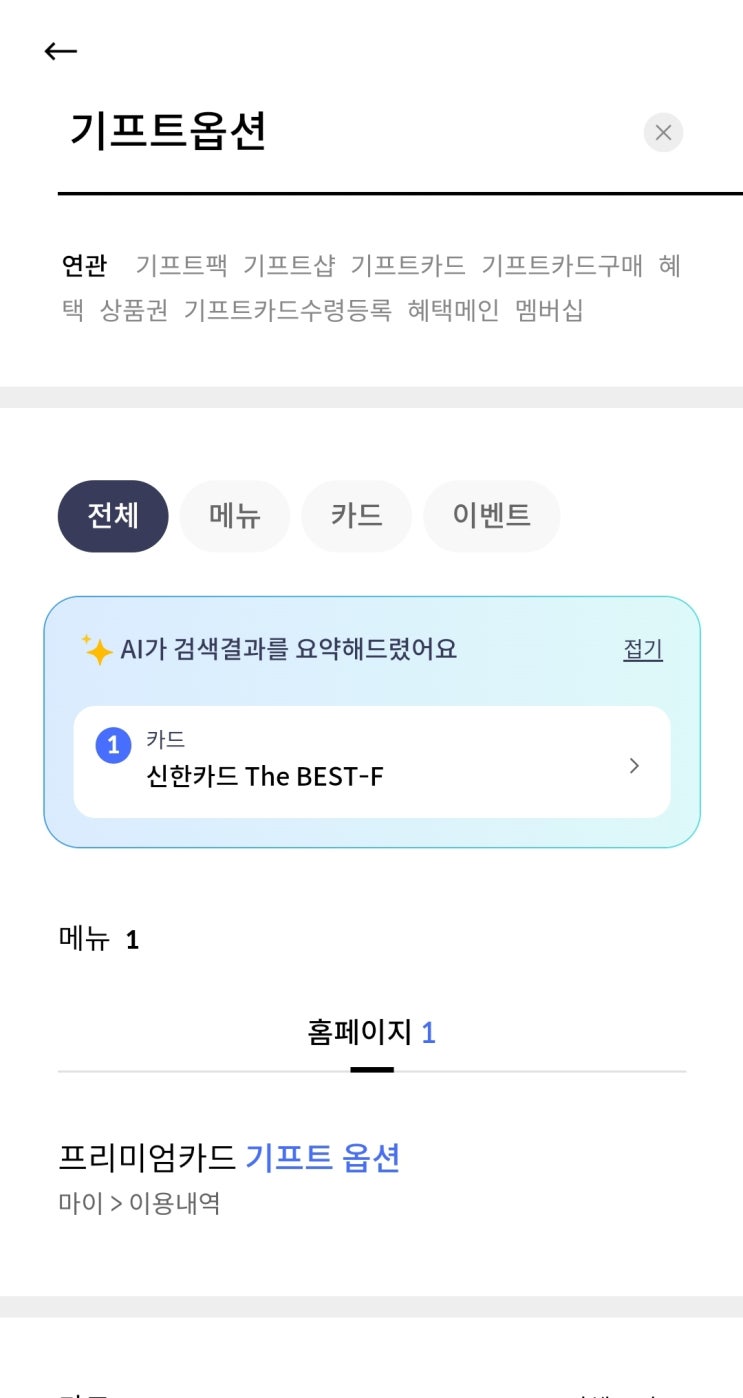This screenshot has height=1398, width=743.
Task: Select the 전체 filter tab
Action: pos(113,516)
